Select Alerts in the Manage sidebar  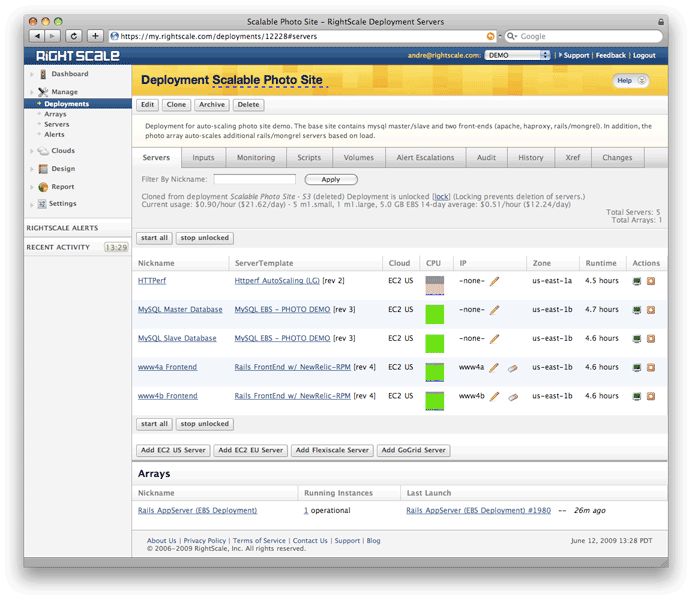[54, 135]
